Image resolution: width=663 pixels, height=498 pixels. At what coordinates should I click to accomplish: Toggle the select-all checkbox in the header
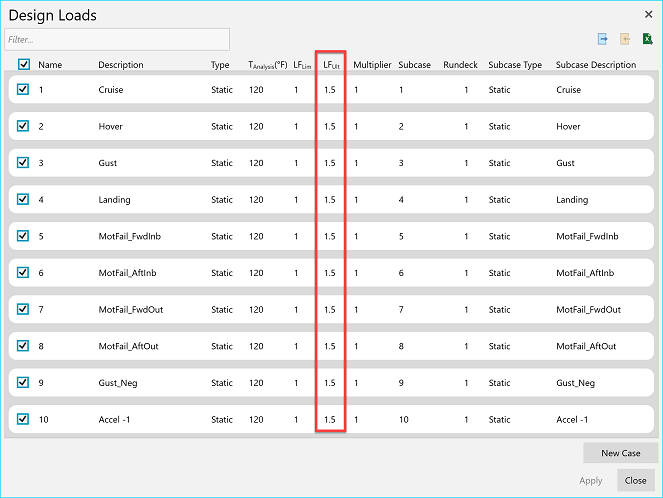24,64
